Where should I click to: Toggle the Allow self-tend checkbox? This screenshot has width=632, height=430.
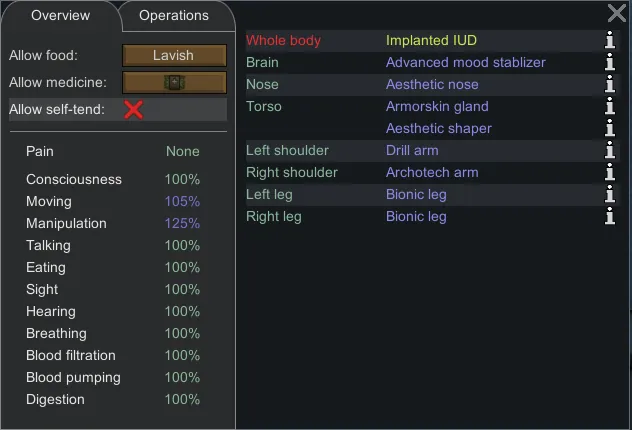tap(133, 109)
